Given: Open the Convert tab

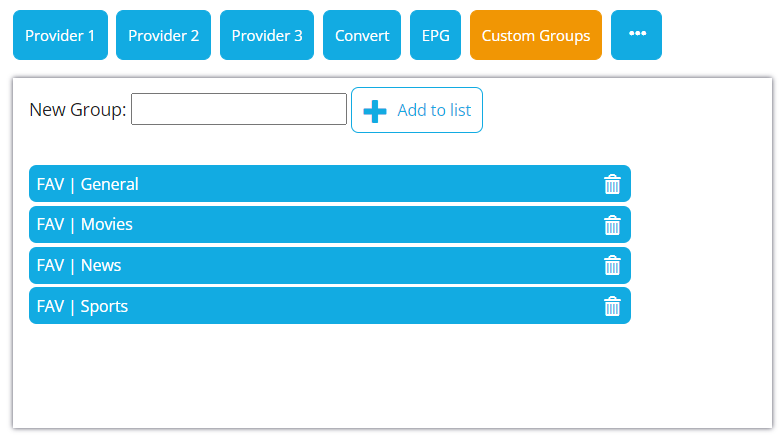Looking at the screenshot, I should click(362, 35).
